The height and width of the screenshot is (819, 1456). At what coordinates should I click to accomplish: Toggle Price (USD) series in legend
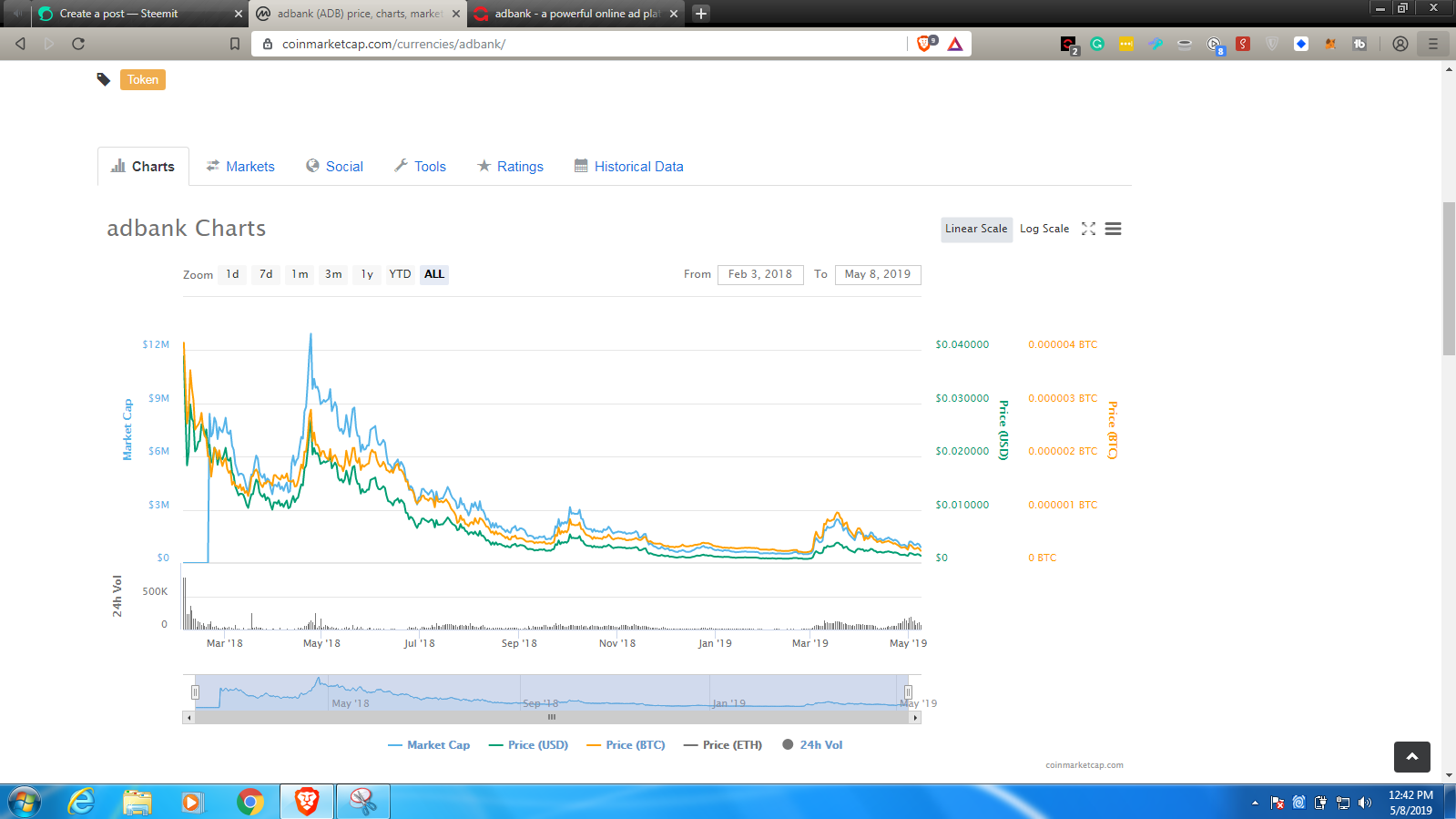(x=528, y=745)
